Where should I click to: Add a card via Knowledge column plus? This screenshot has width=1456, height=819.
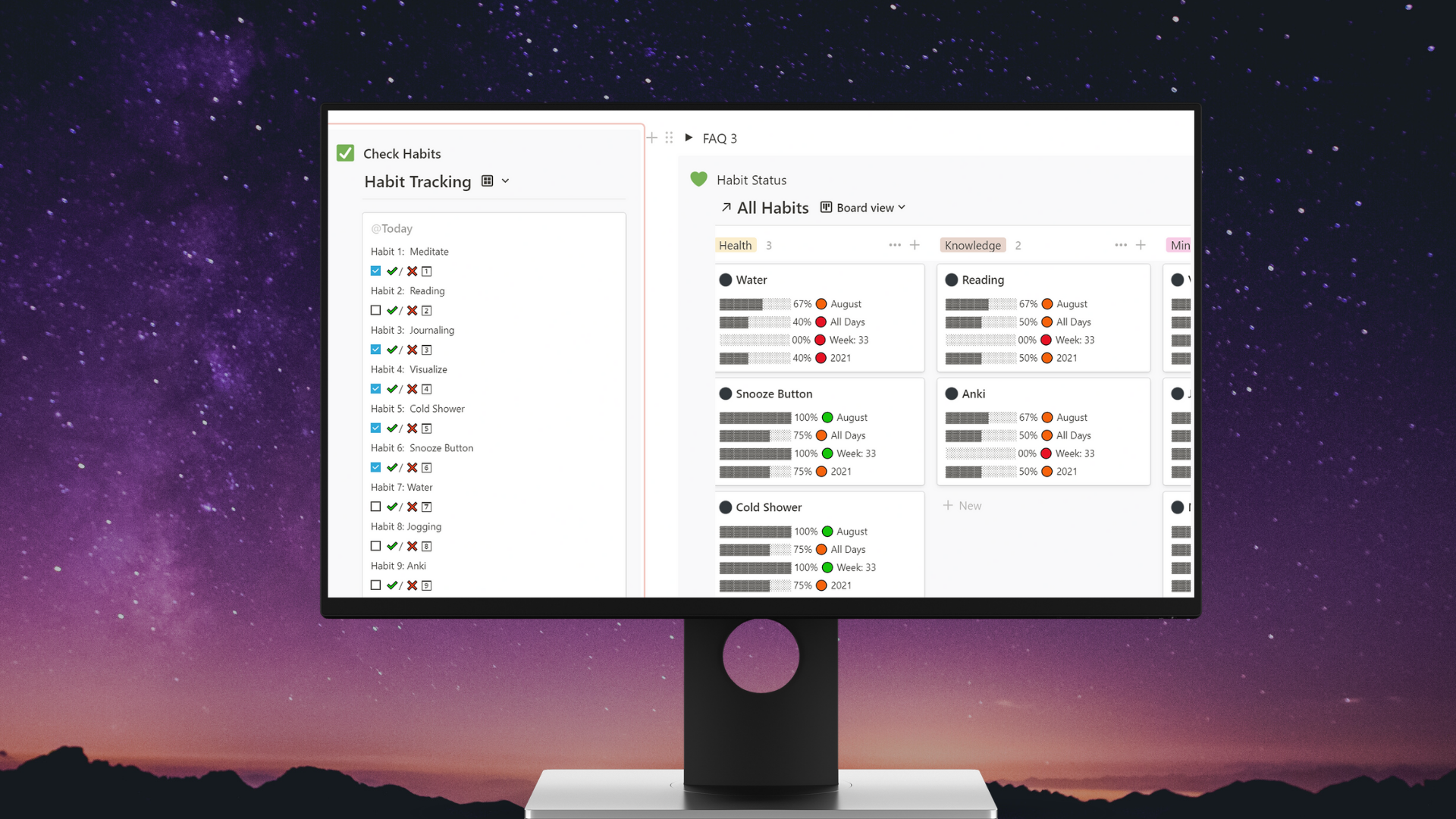[x=1141, y=245]
